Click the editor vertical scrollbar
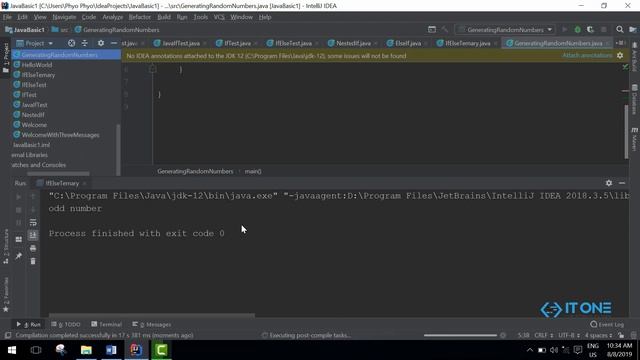This screenshot has height=360, width=640. [627, 132]
